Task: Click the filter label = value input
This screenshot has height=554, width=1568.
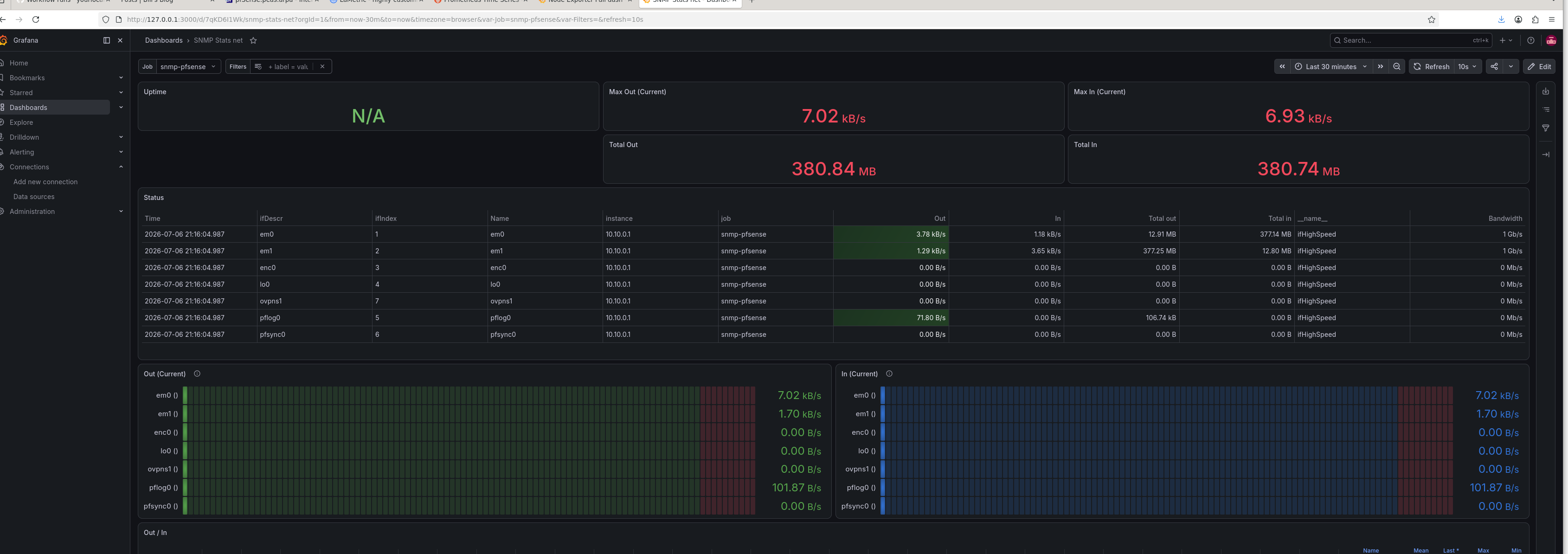Action: click(288, 66)
